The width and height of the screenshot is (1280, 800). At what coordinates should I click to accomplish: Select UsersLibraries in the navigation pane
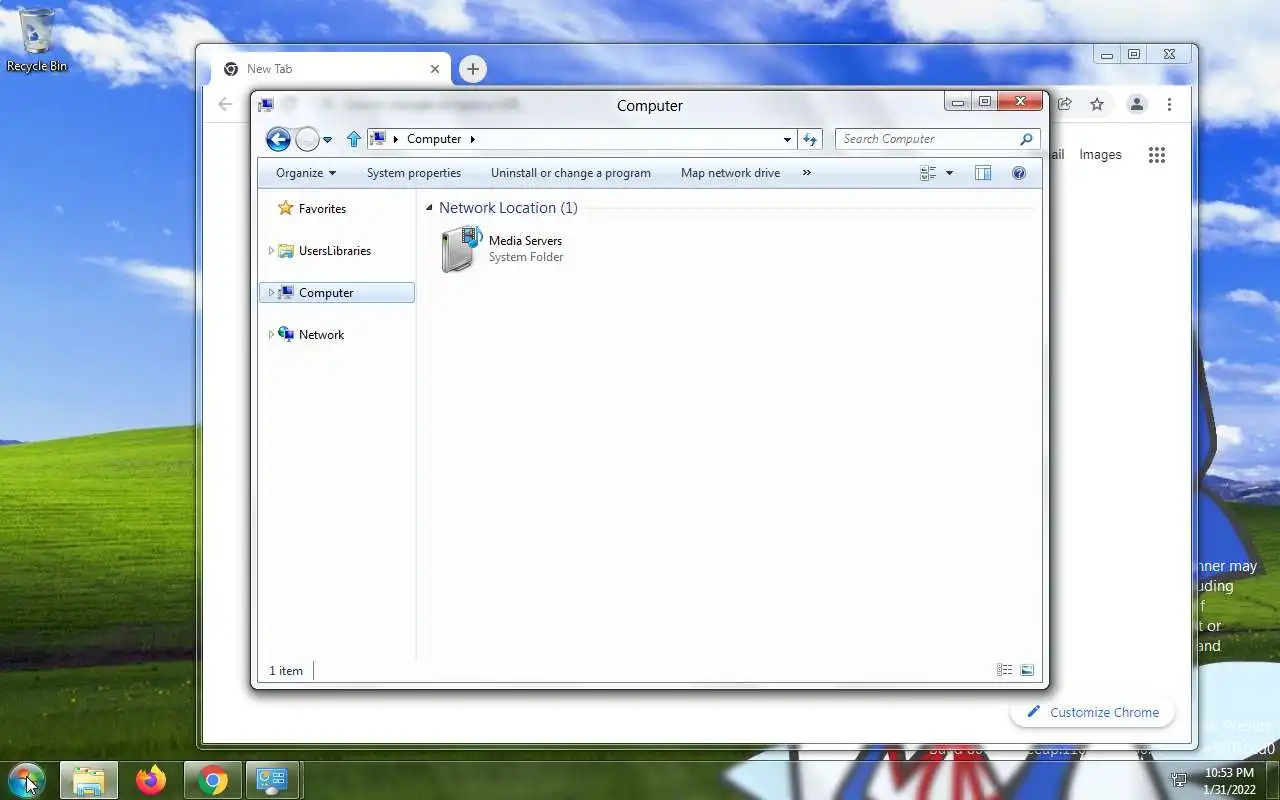tap(335, 251)
